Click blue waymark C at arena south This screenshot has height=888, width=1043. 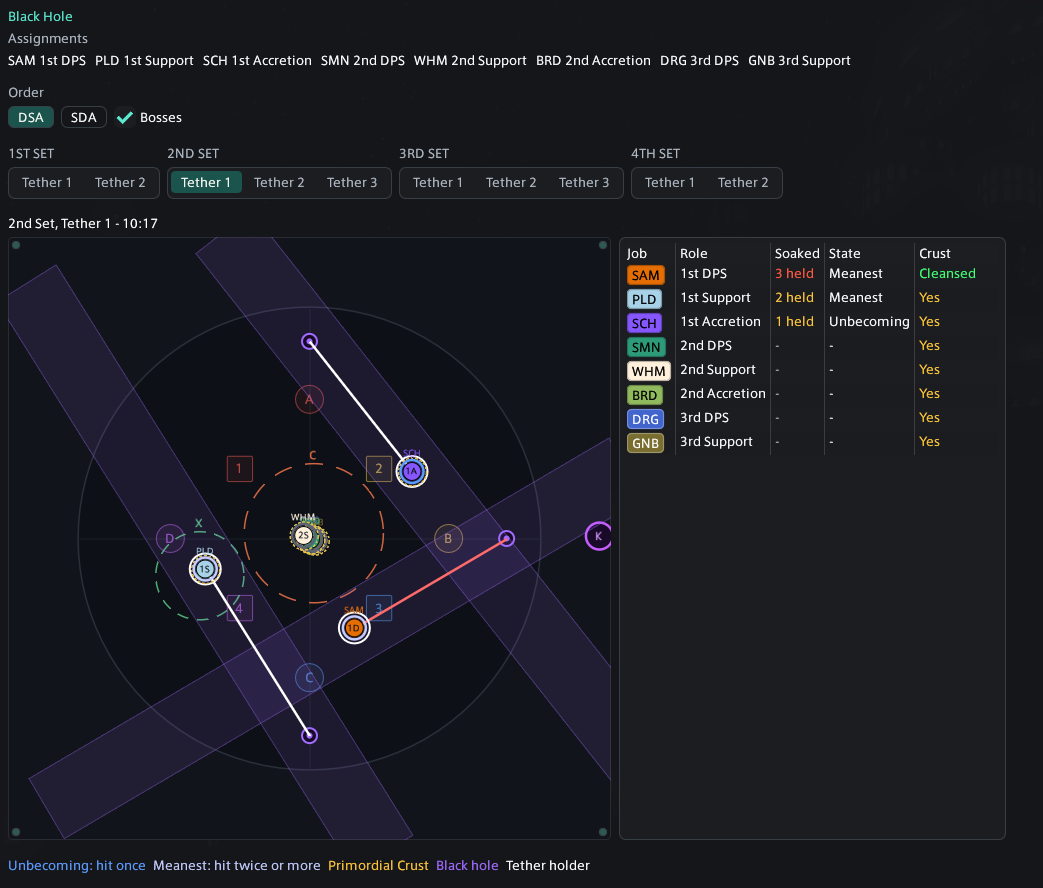[309, 677]
